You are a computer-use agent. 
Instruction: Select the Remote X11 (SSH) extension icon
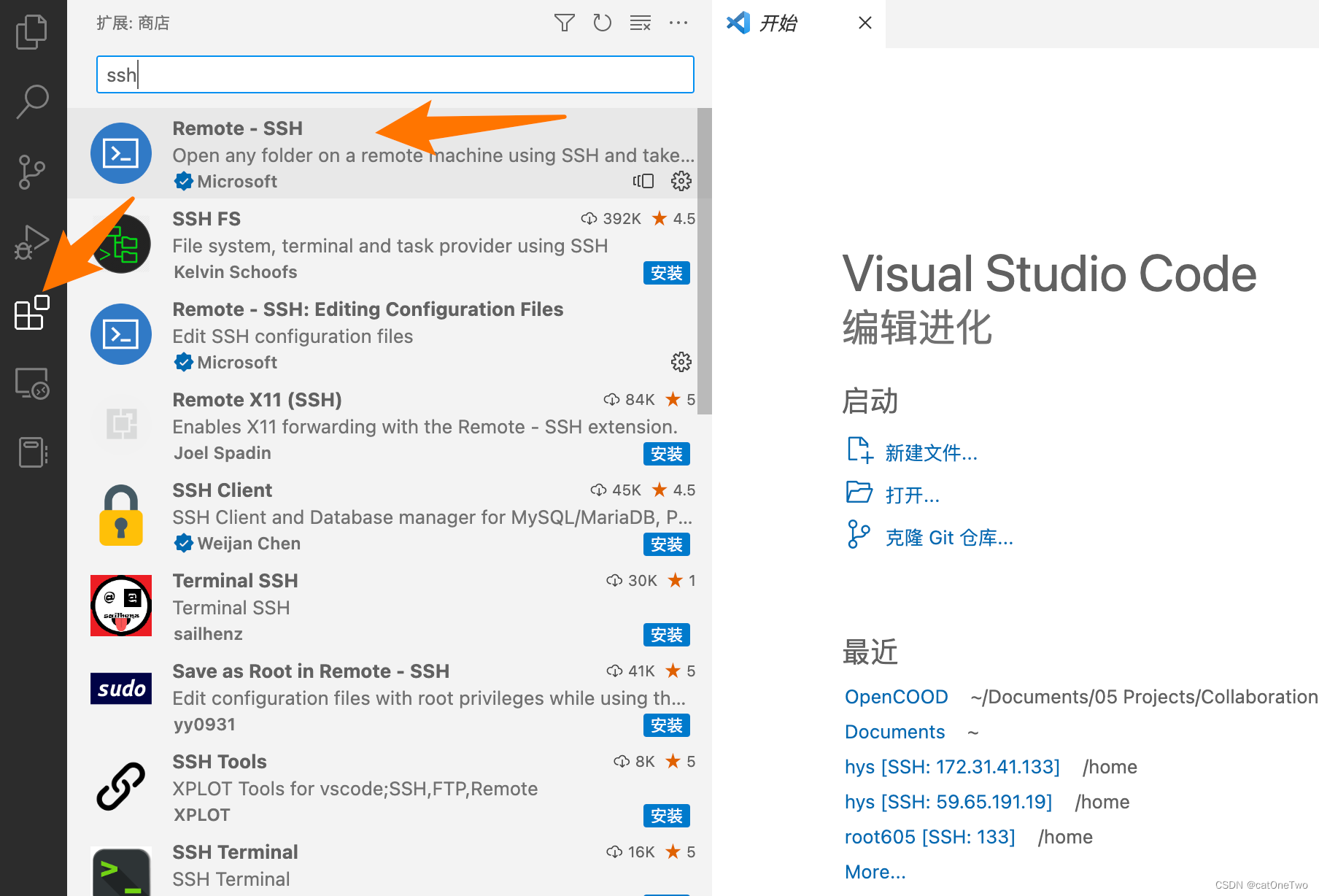click(x=121, y=425)
